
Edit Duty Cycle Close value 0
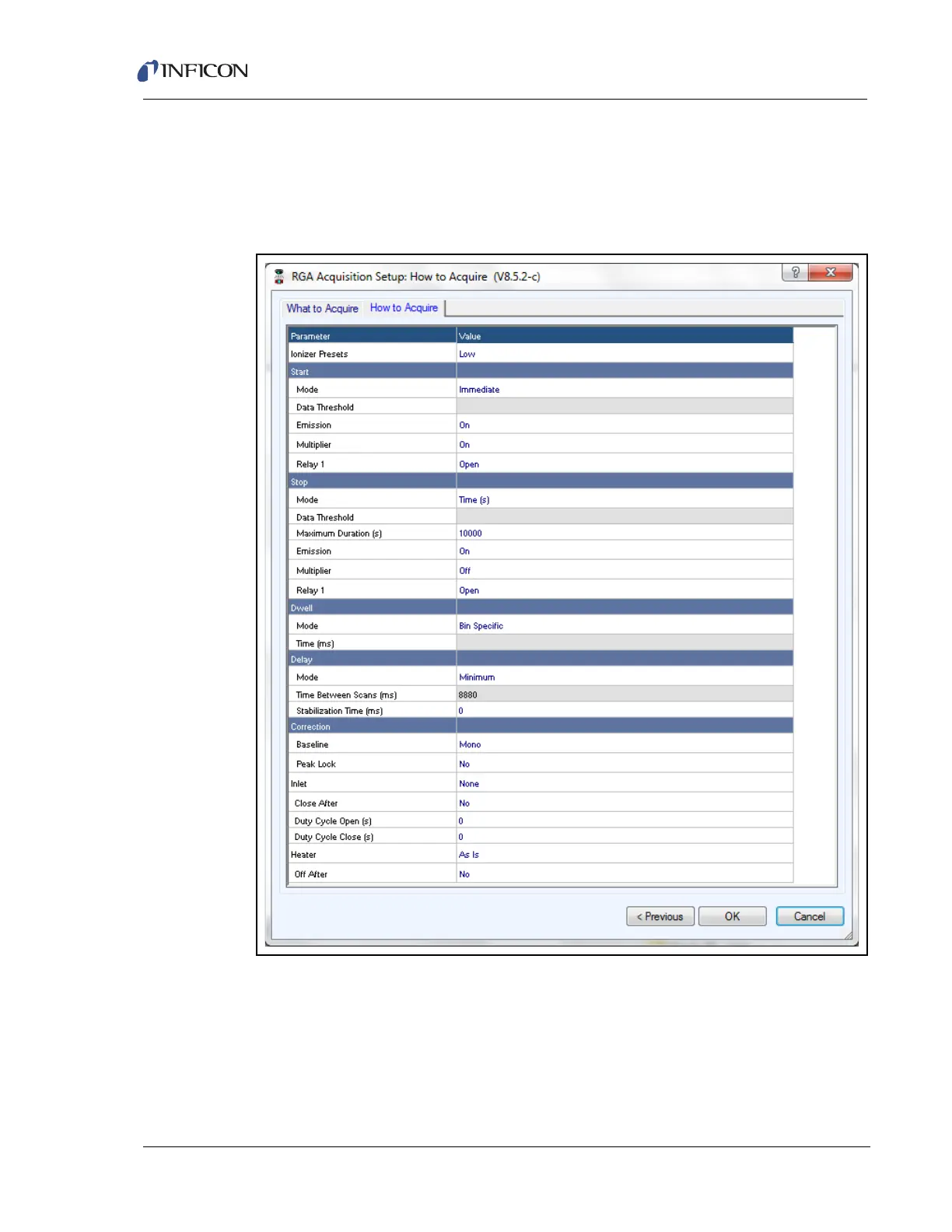625,837
